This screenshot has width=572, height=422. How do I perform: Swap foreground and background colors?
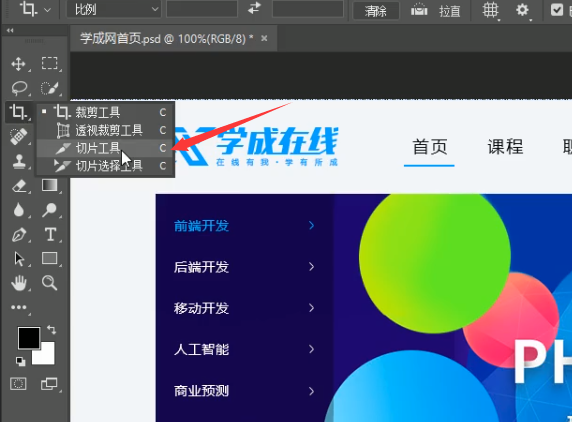tap(51, 330)
